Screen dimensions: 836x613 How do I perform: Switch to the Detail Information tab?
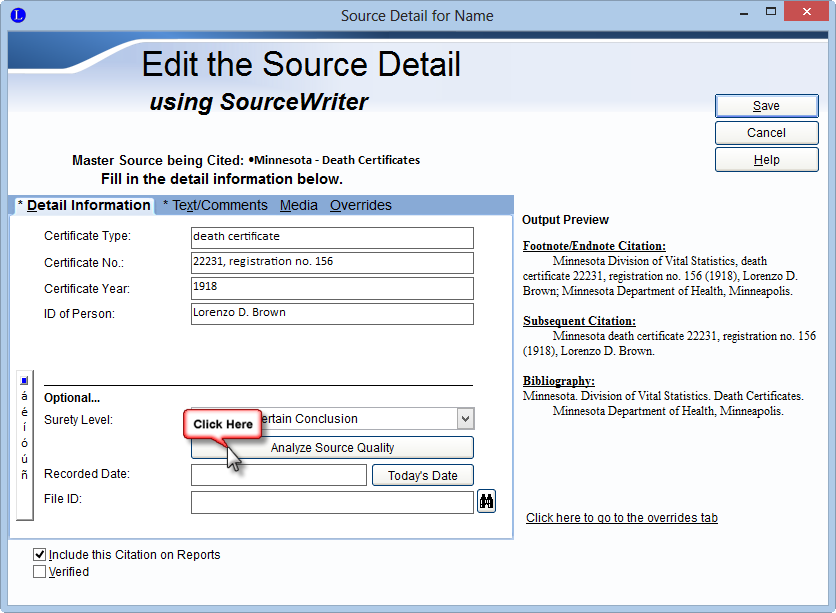(84, 205)
